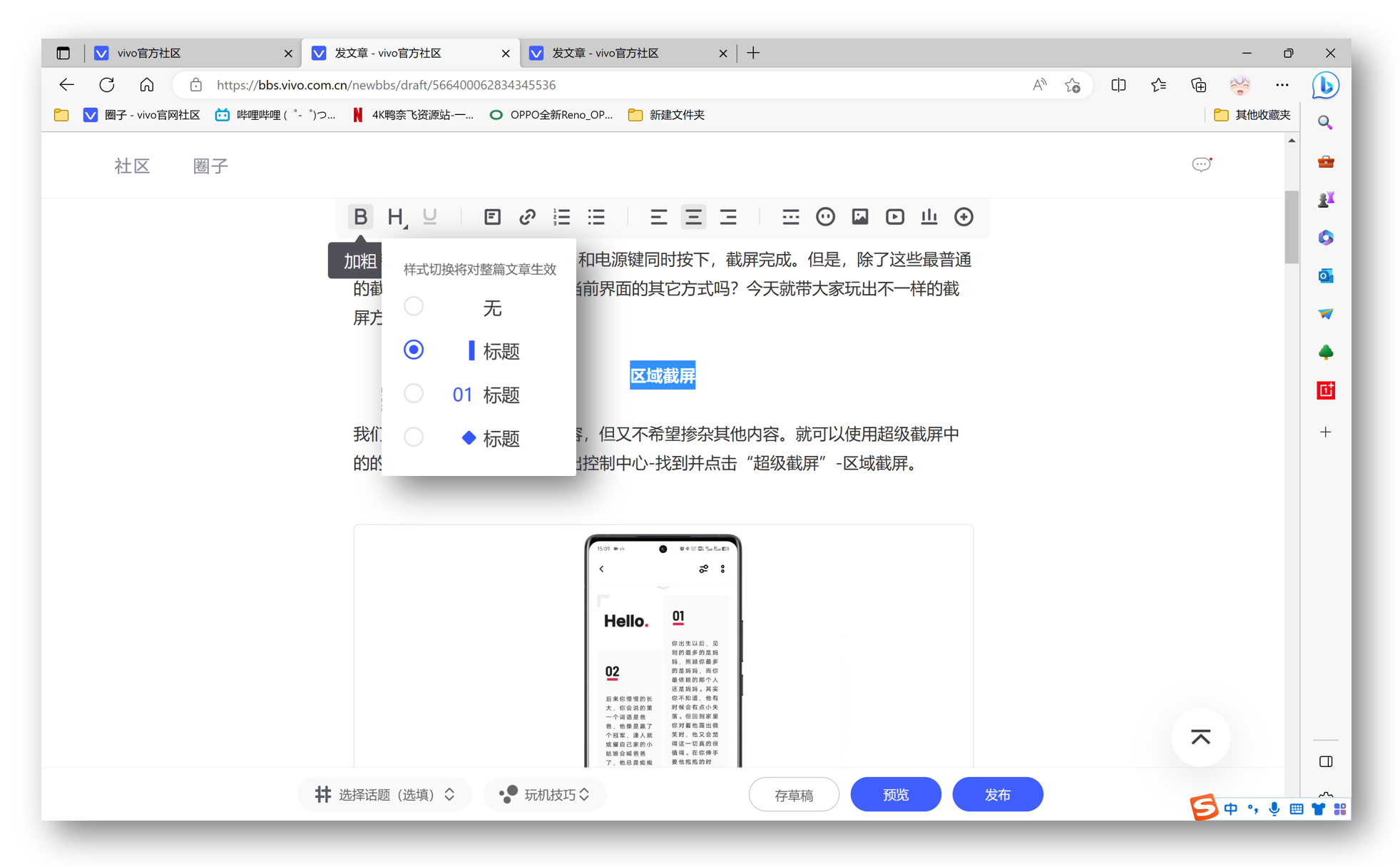
Task: Select the diamond 标题 style radio
Action: (x=414, y=437)
